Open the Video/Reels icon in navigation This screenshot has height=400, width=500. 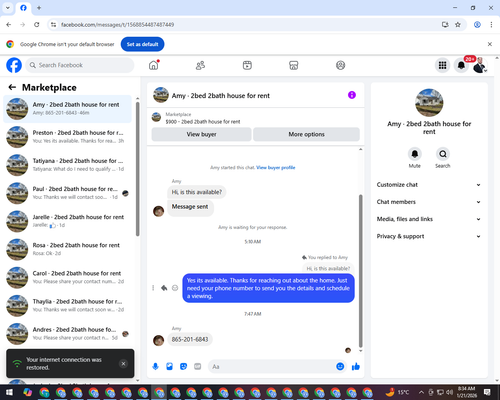(x=247, y=65)
